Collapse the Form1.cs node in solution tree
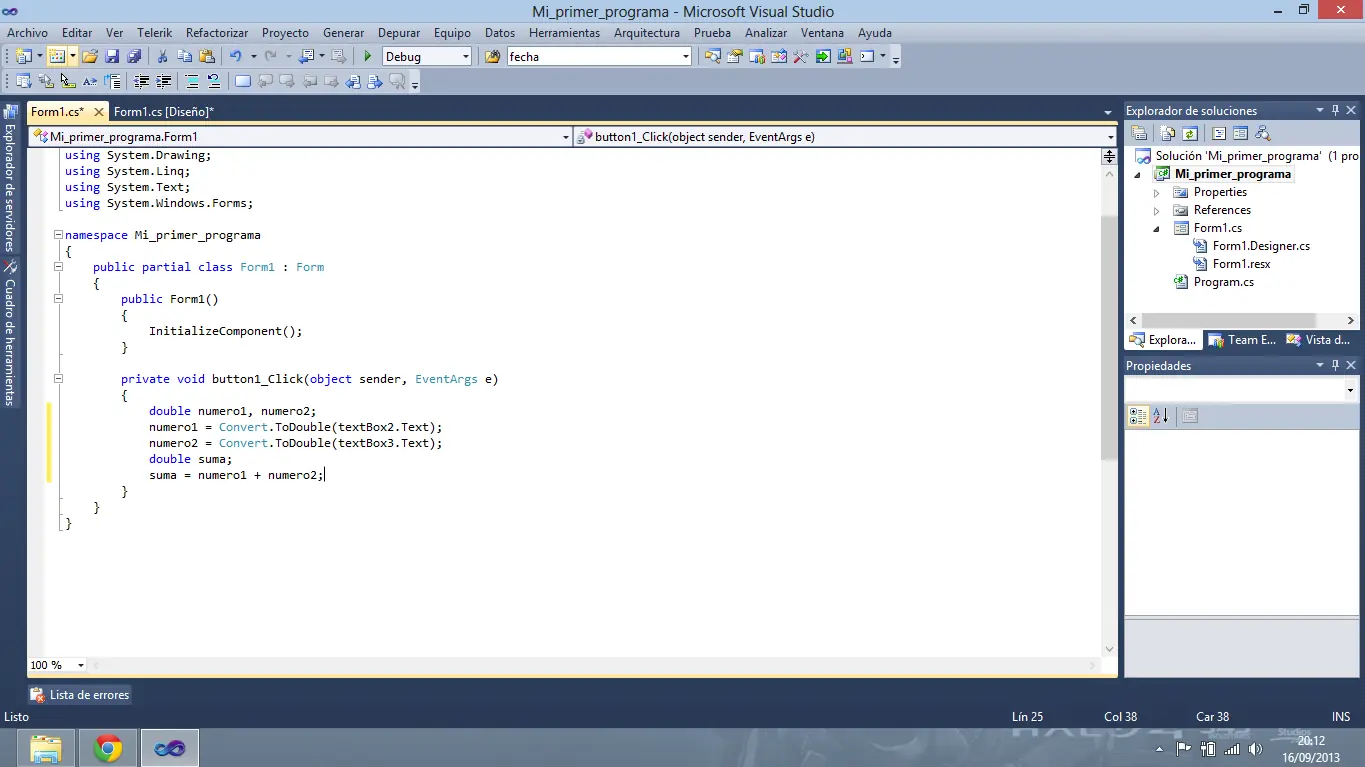1365x767 pixels. click(x=1157, y=228)
